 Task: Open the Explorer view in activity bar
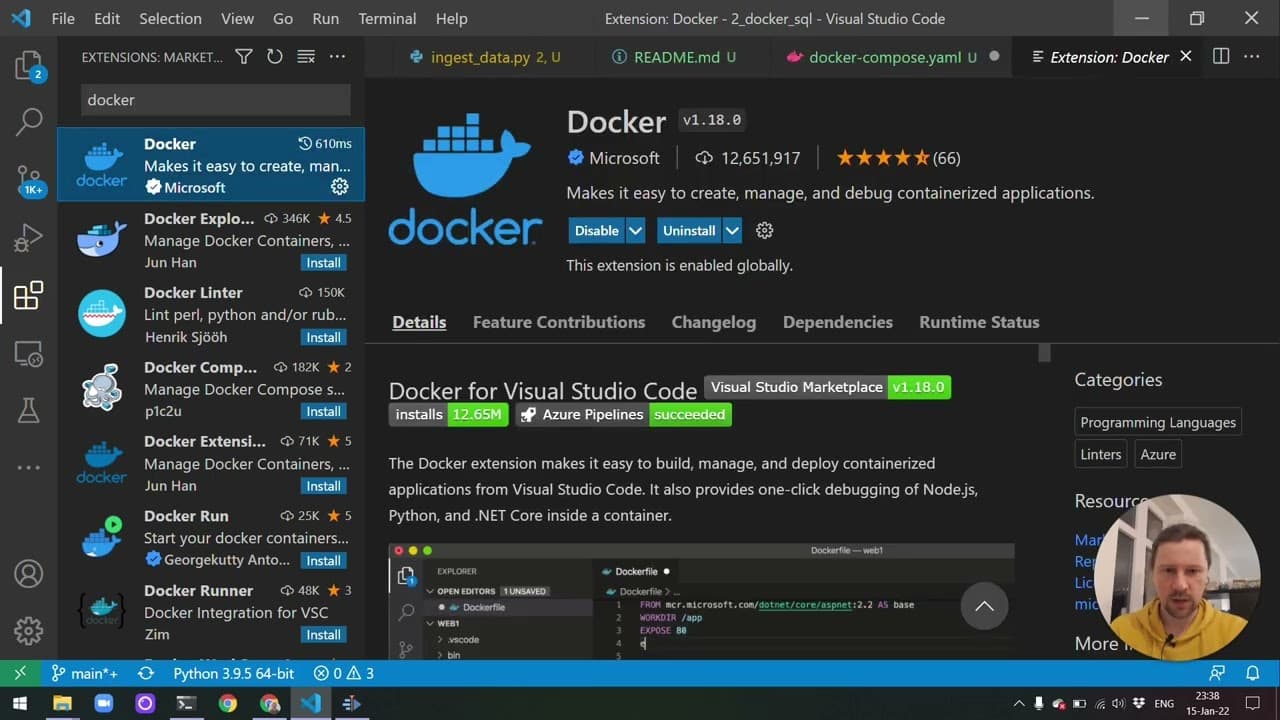28,67
